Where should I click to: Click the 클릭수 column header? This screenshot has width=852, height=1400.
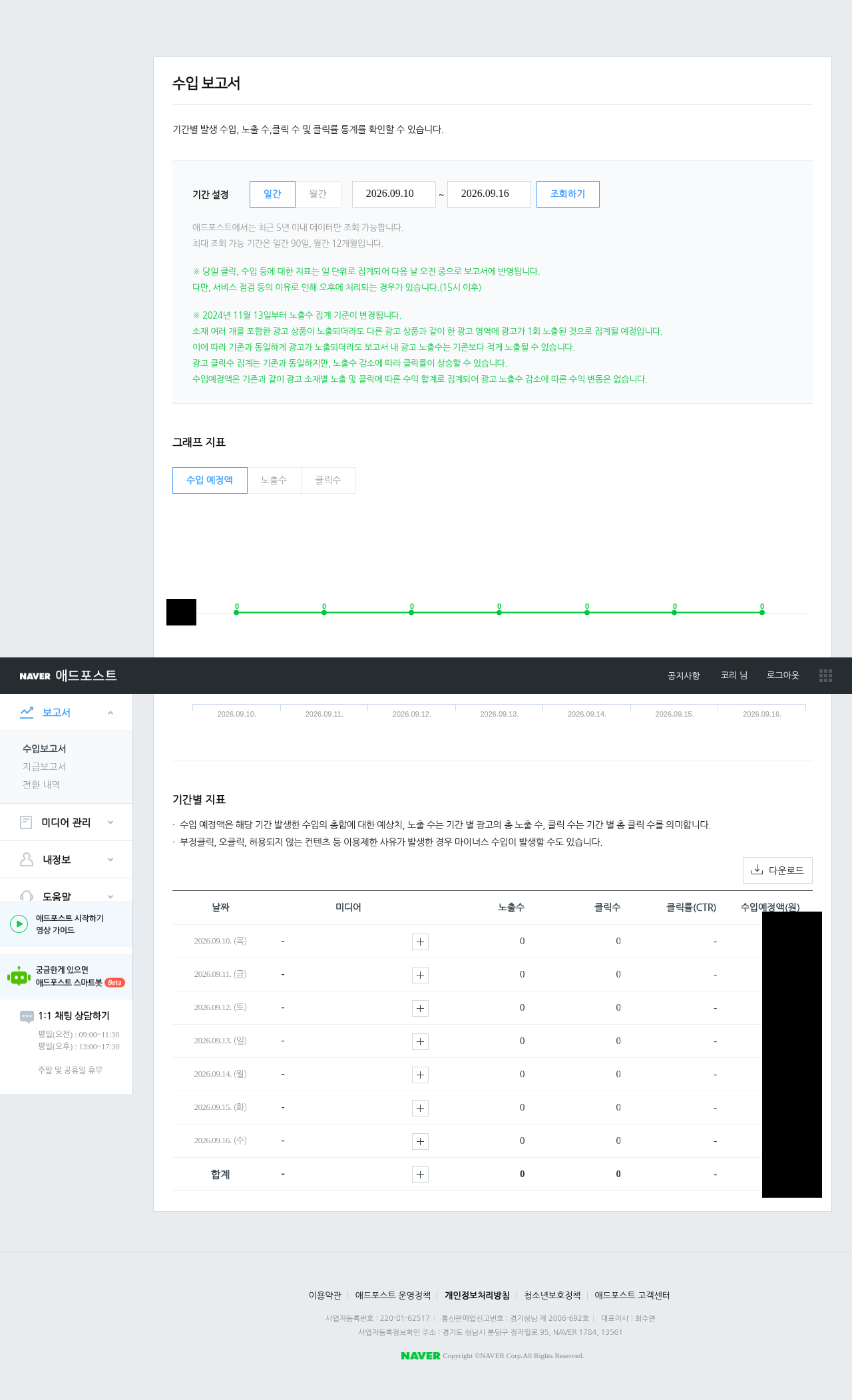(608, 908)
